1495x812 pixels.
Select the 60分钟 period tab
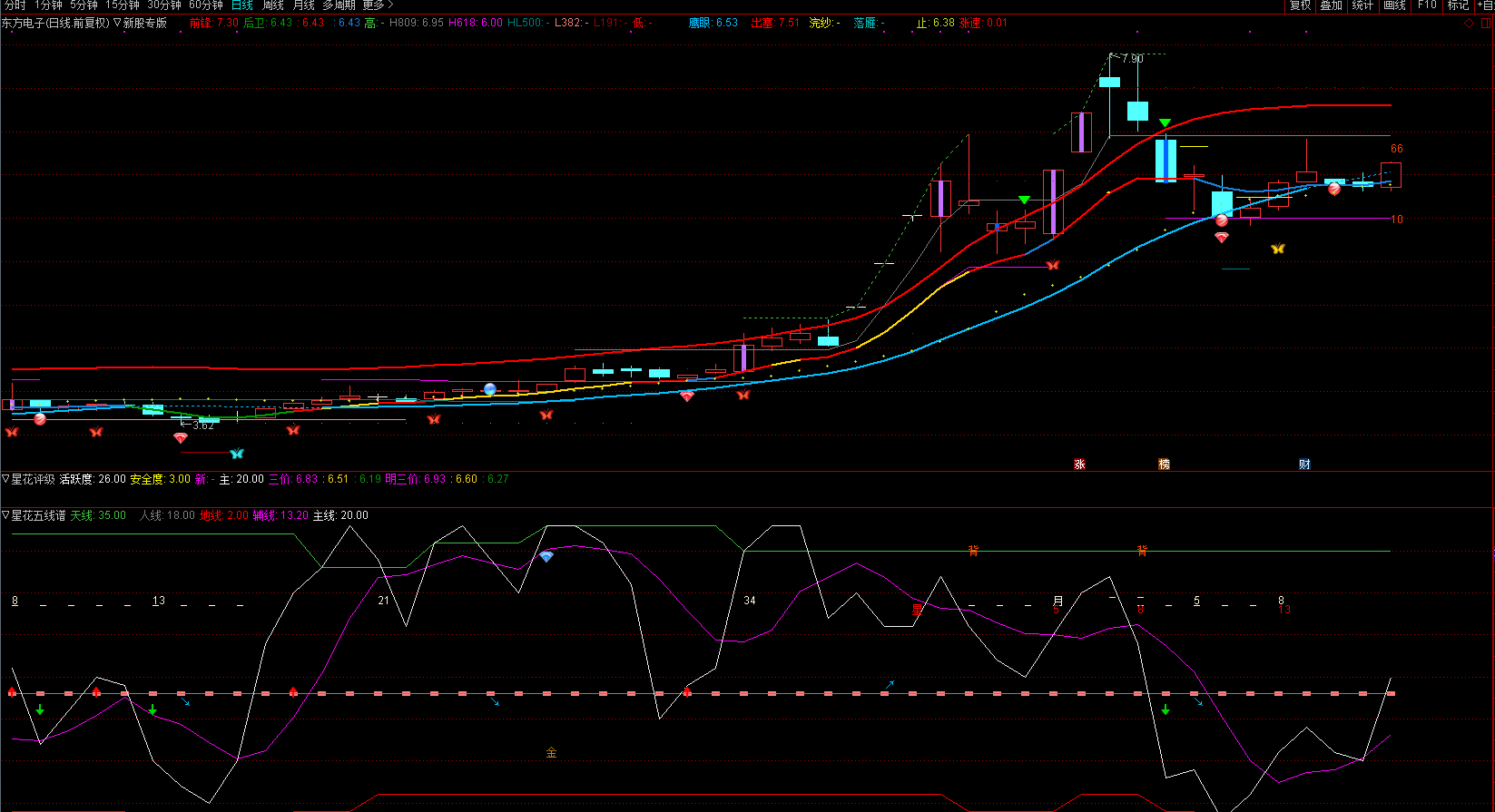click(206, 5)
